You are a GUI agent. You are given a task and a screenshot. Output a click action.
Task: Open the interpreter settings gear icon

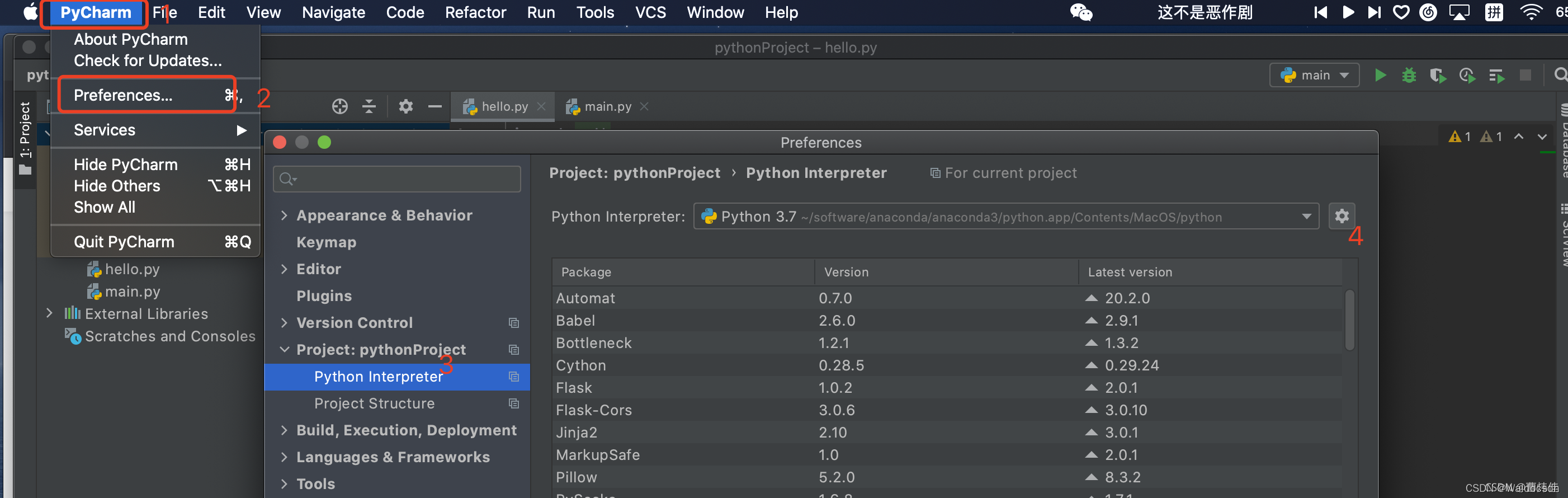click(1342, 216)
